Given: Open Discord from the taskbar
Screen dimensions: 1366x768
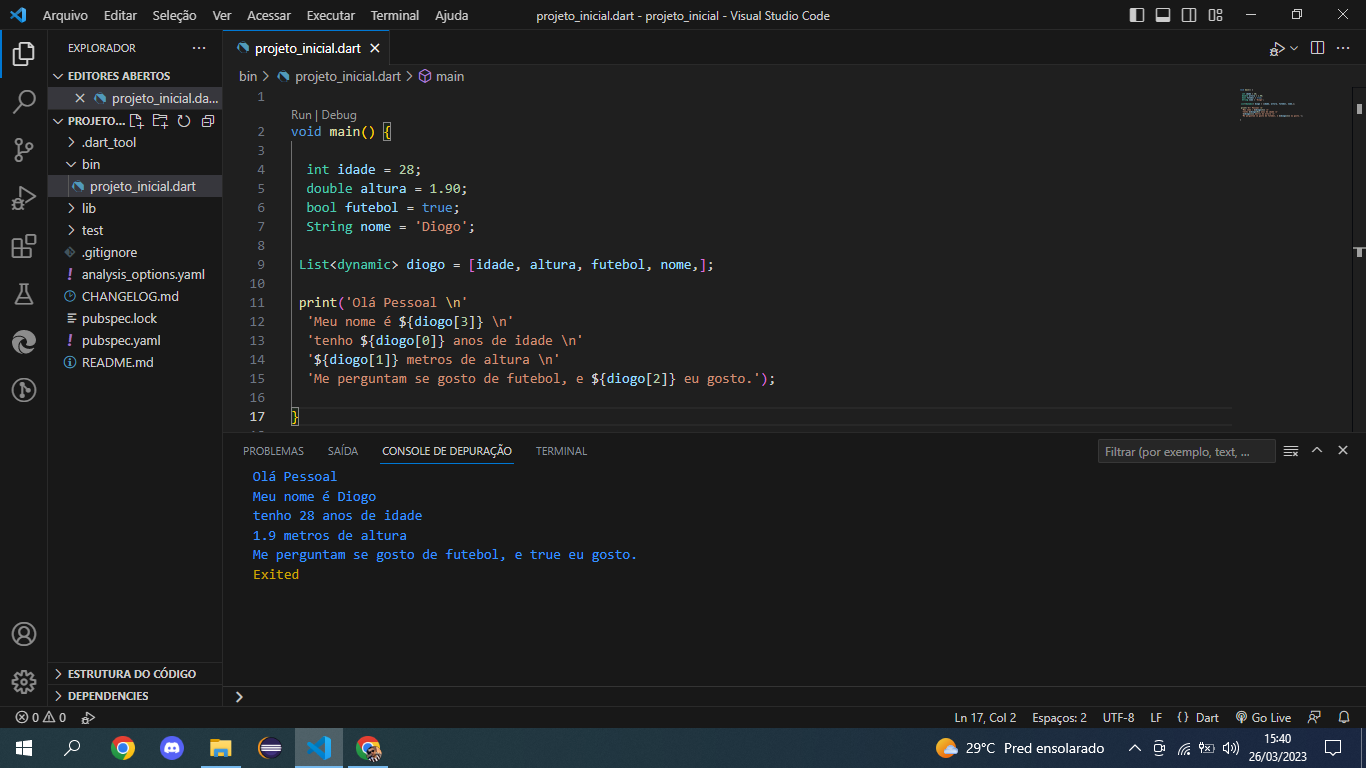Looking at the screenshot, I should (172, 747).
